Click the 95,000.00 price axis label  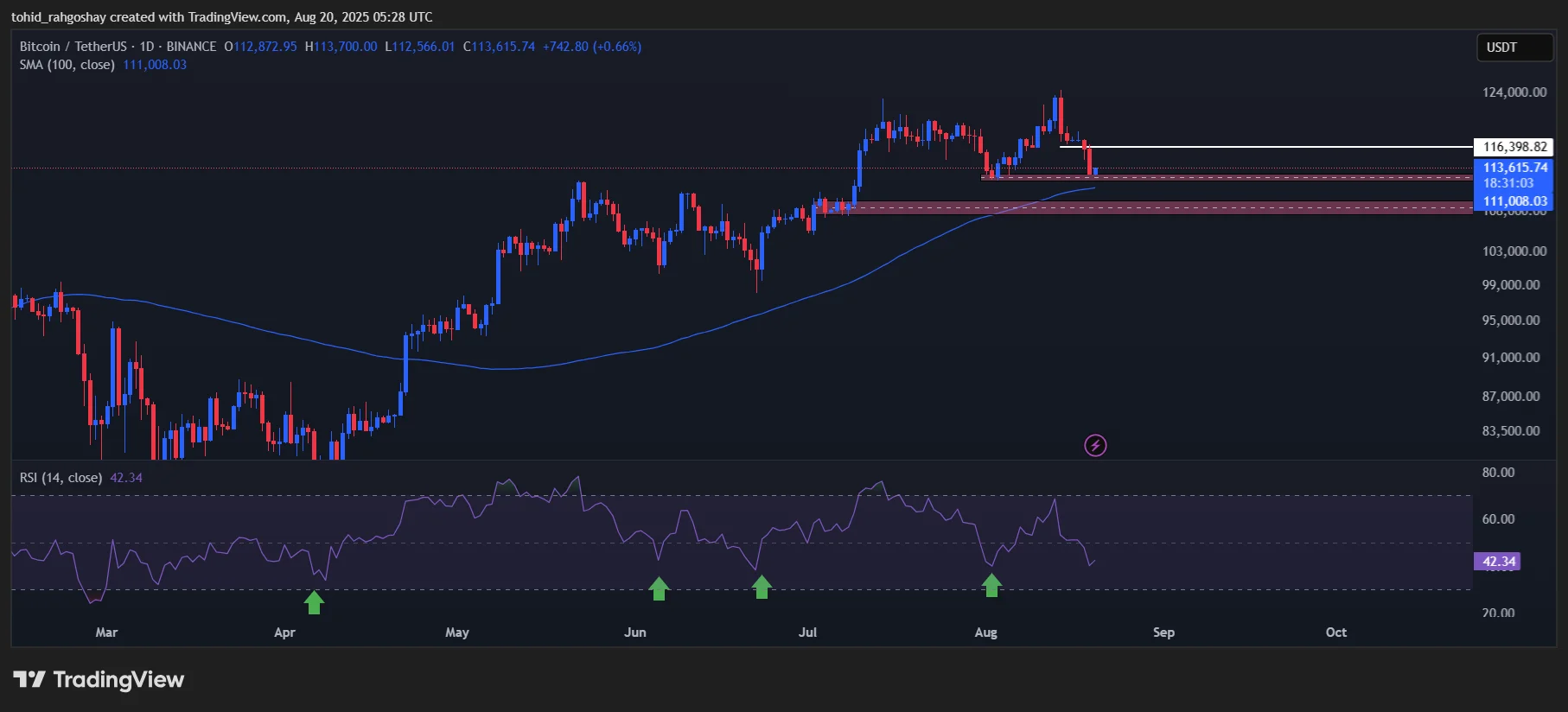tap(1511, 321)
